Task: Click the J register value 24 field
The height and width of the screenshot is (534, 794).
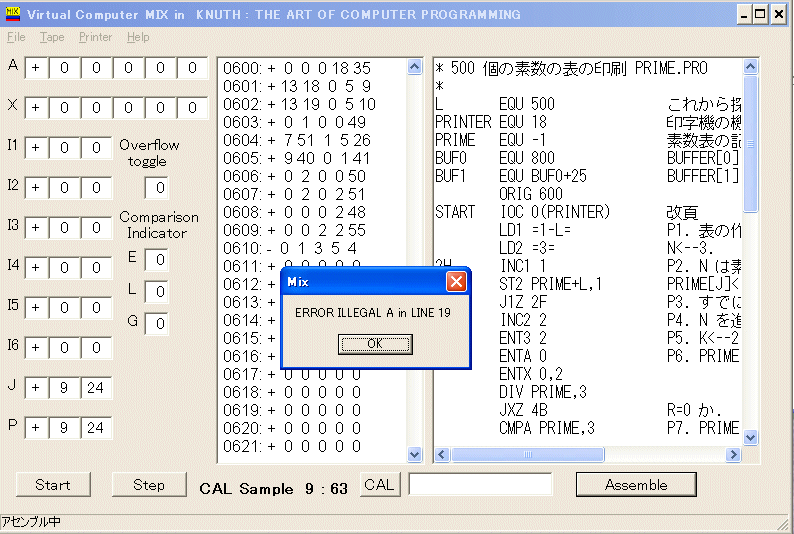Action: (96, 388)
